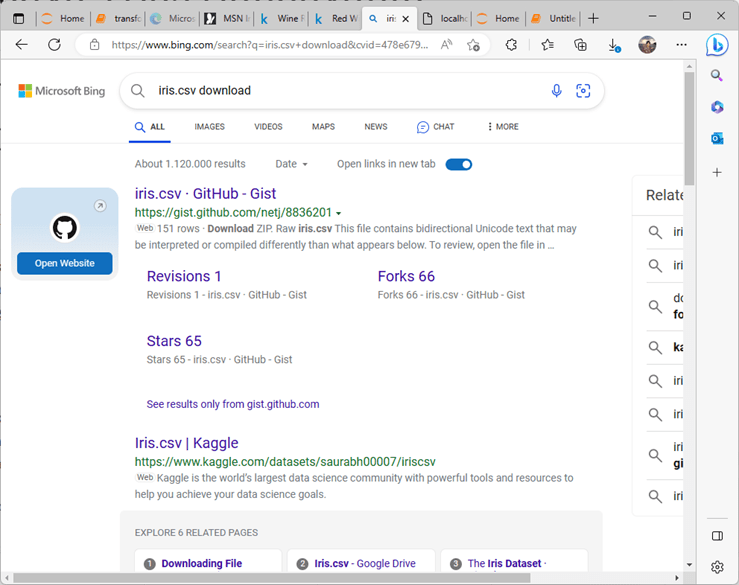Switch to the IMAGES search tab
The width and height of the screenshot is (739, 585).
[x=209, y=127]
